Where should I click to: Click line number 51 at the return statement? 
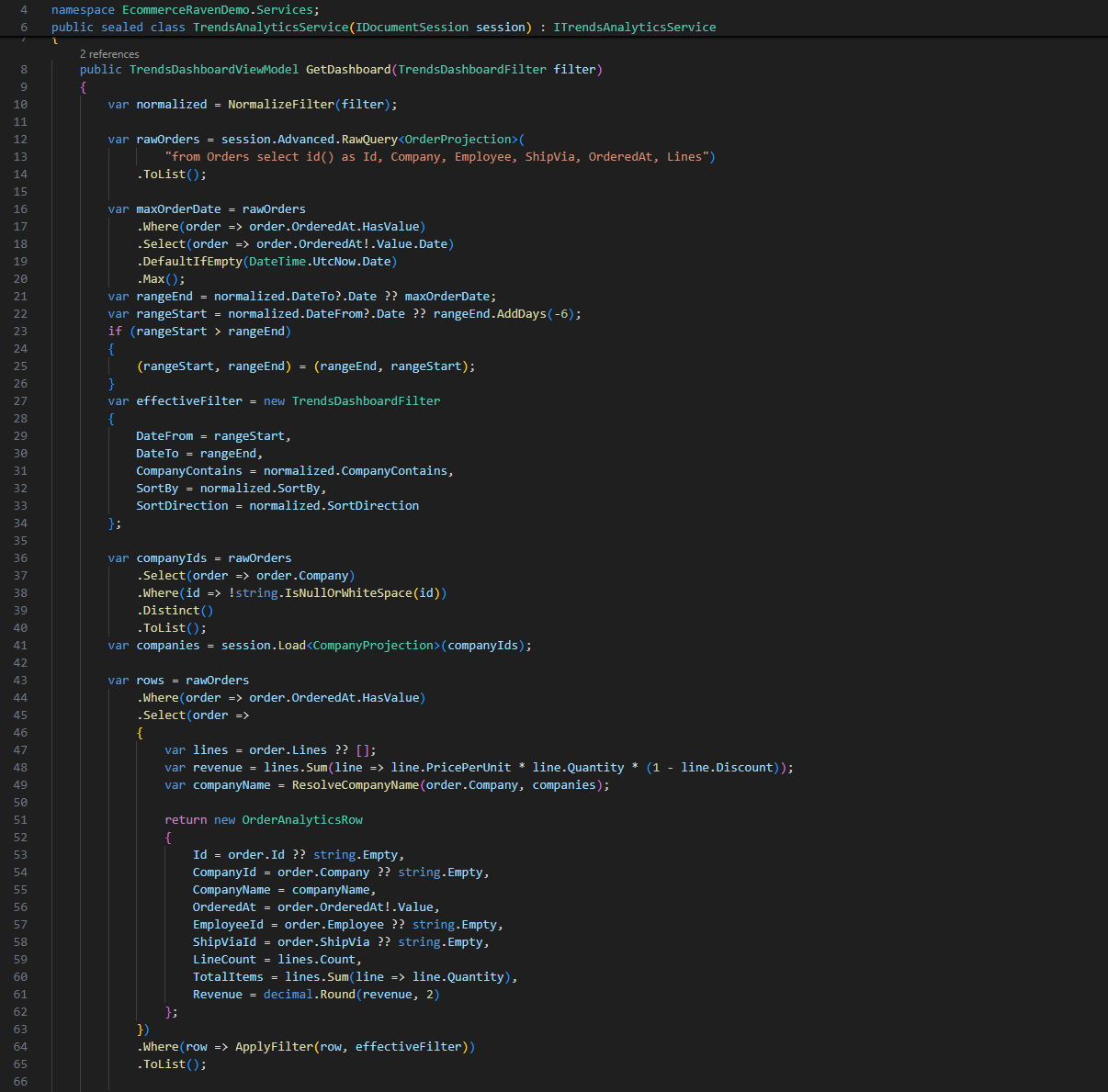click(x=20, y=820)
